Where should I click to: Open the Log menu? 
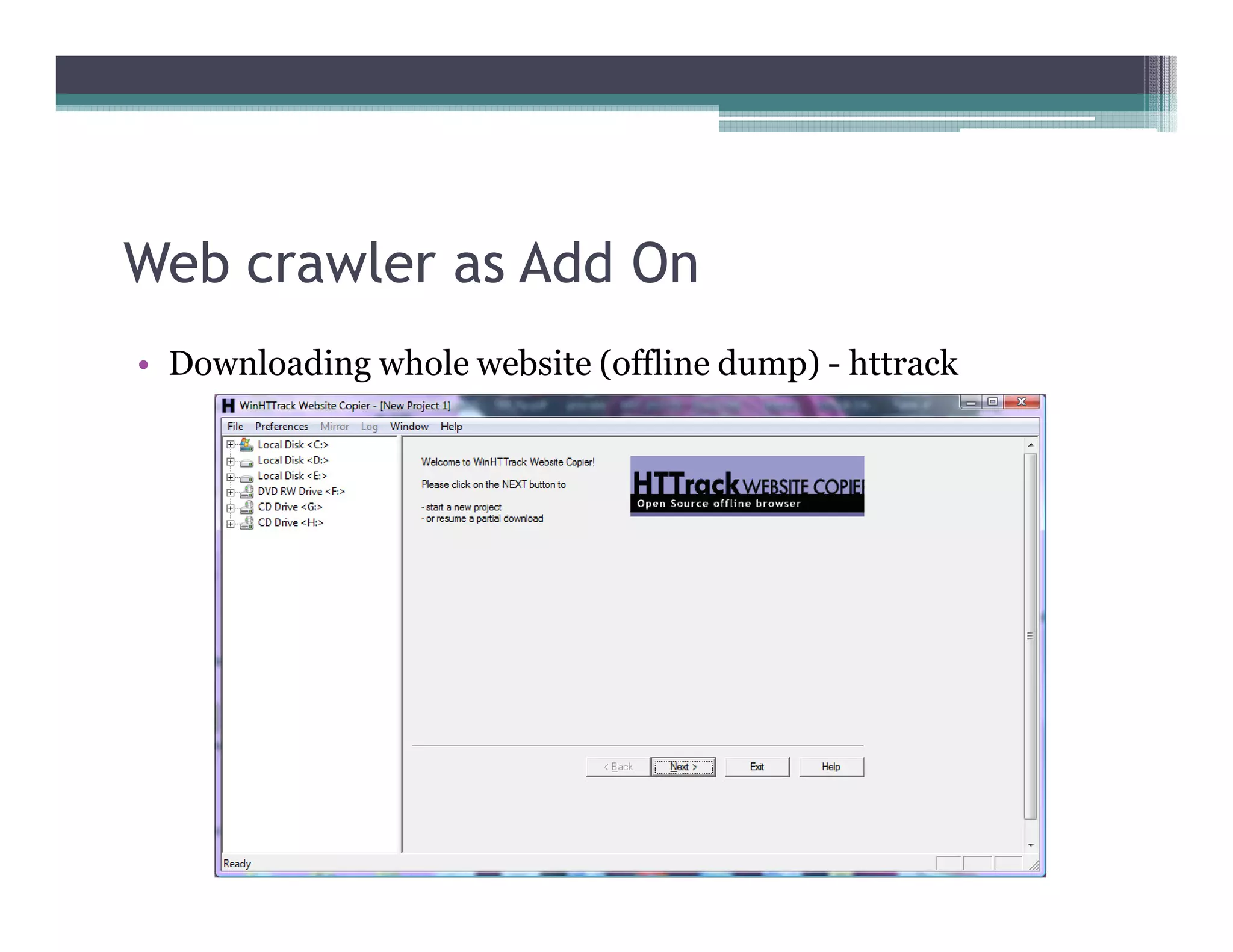click(x=369, y=427)
